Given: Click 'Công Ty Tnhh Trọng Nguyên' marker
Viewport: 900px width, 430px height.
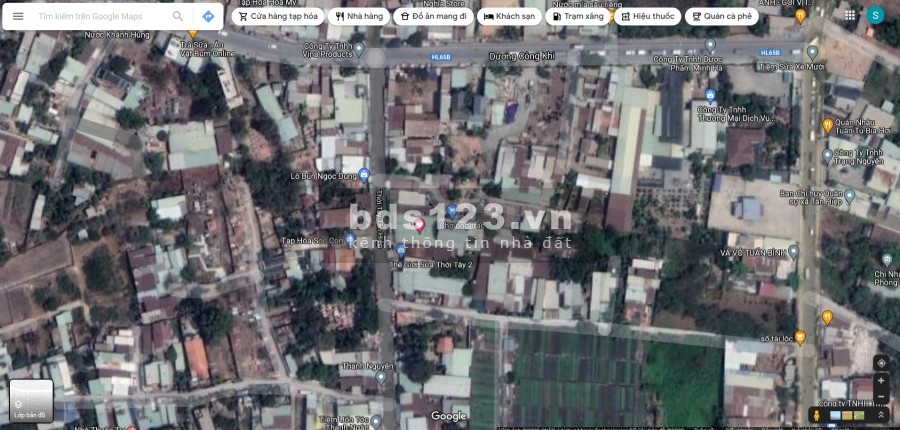Looking at the screenshot, I should tap(828, 155).
